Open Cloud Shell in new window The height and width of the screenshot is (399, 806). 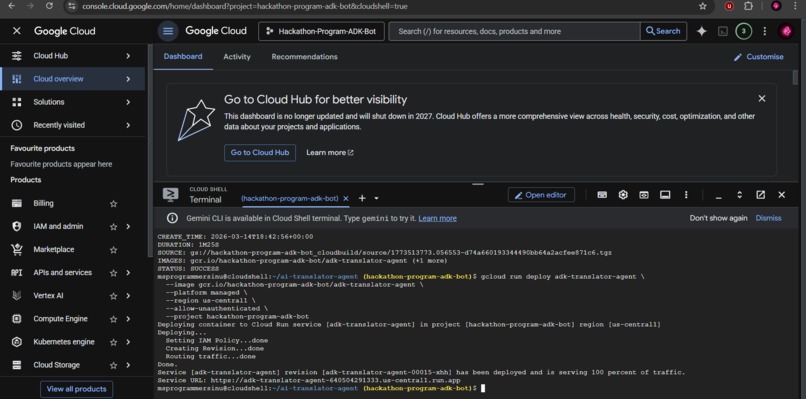pyautogui.click(x=761, y=195)
